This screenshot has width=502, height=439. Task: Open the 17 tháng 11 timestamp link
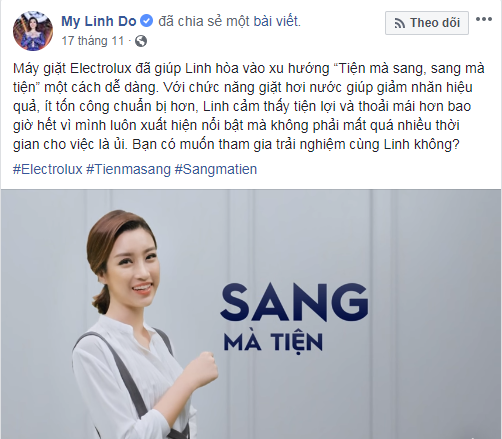[x=93, y=41]
